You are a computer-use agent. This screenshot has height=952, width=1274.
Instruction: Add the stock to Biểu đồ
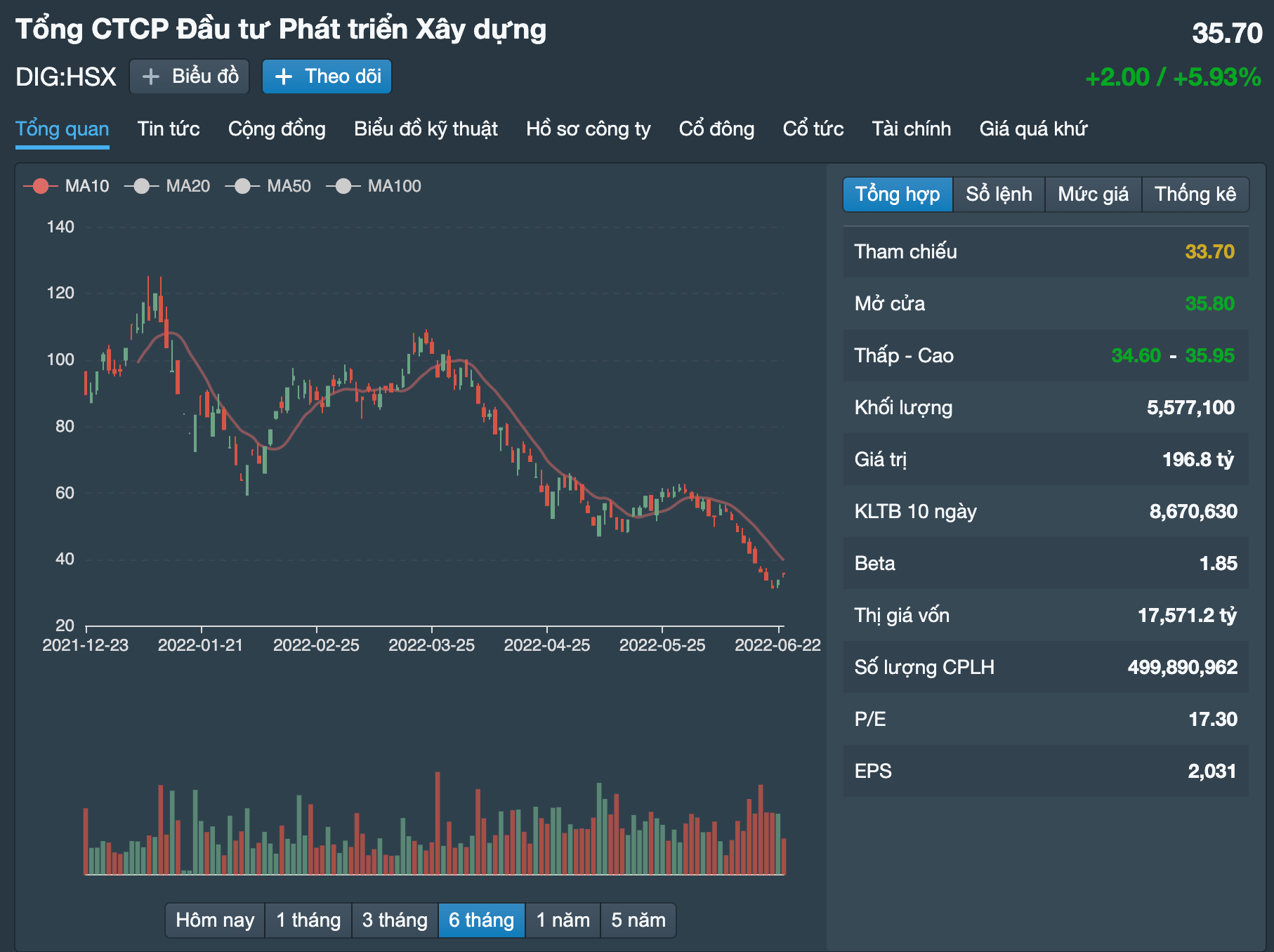[x=190, y=77]
